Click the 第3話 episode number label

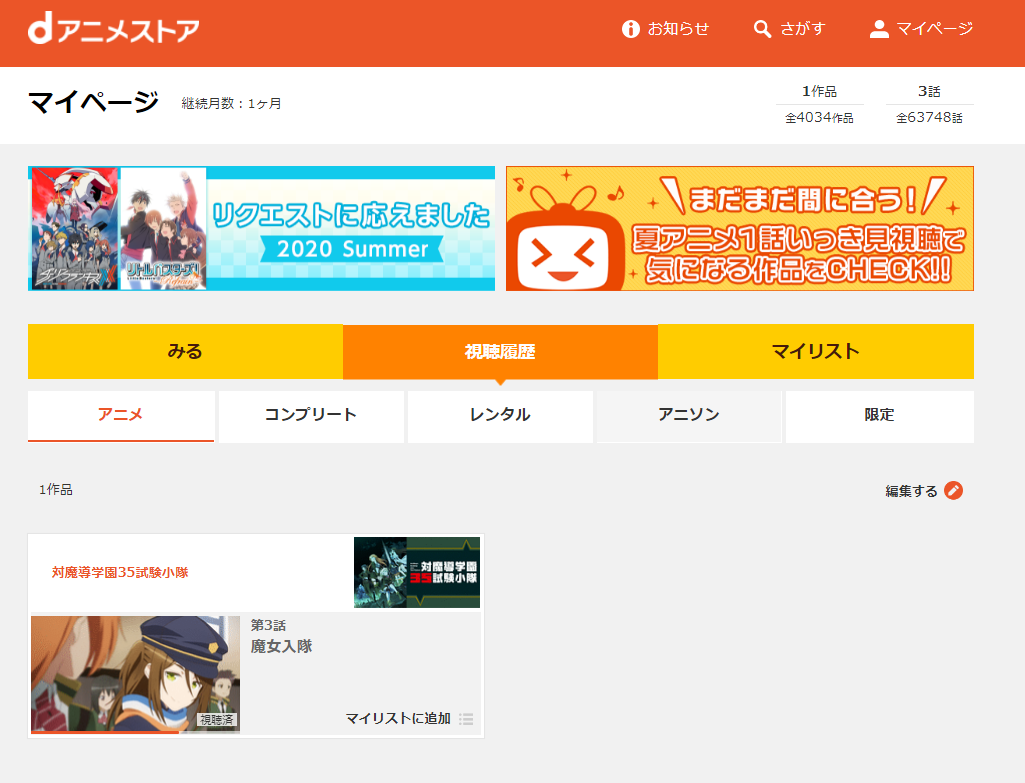268,625
